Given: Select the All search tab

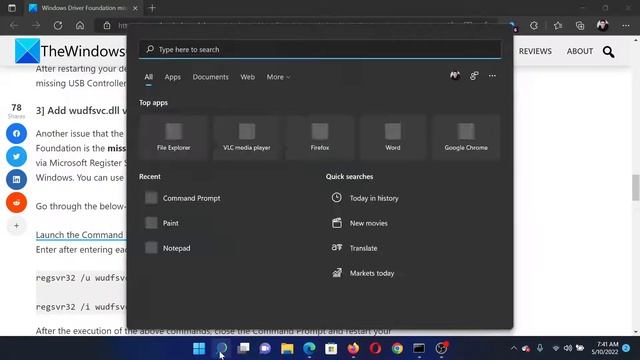Looking at the screenshot, I should [149, 77].
